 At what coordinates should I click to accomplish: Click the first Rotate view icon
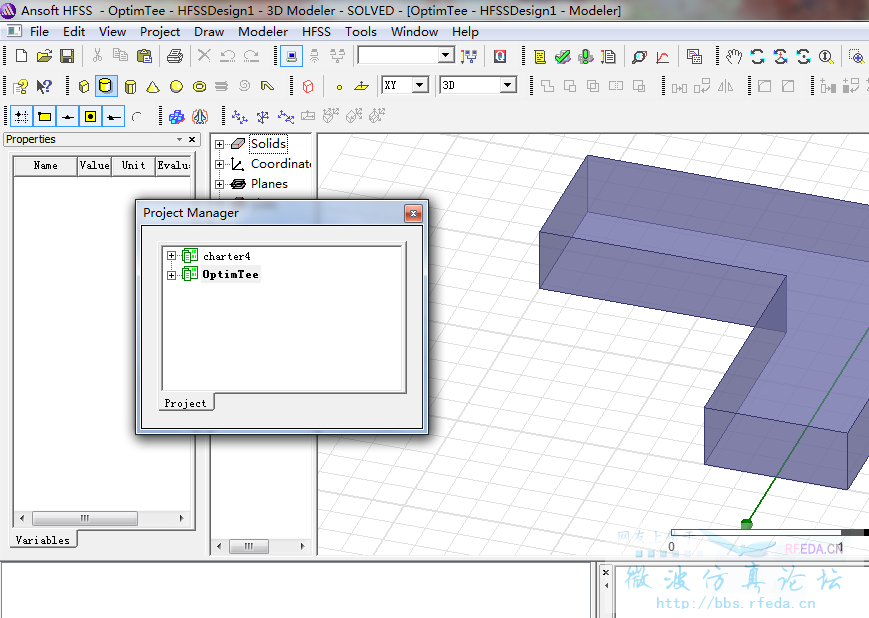coord(758,56)
